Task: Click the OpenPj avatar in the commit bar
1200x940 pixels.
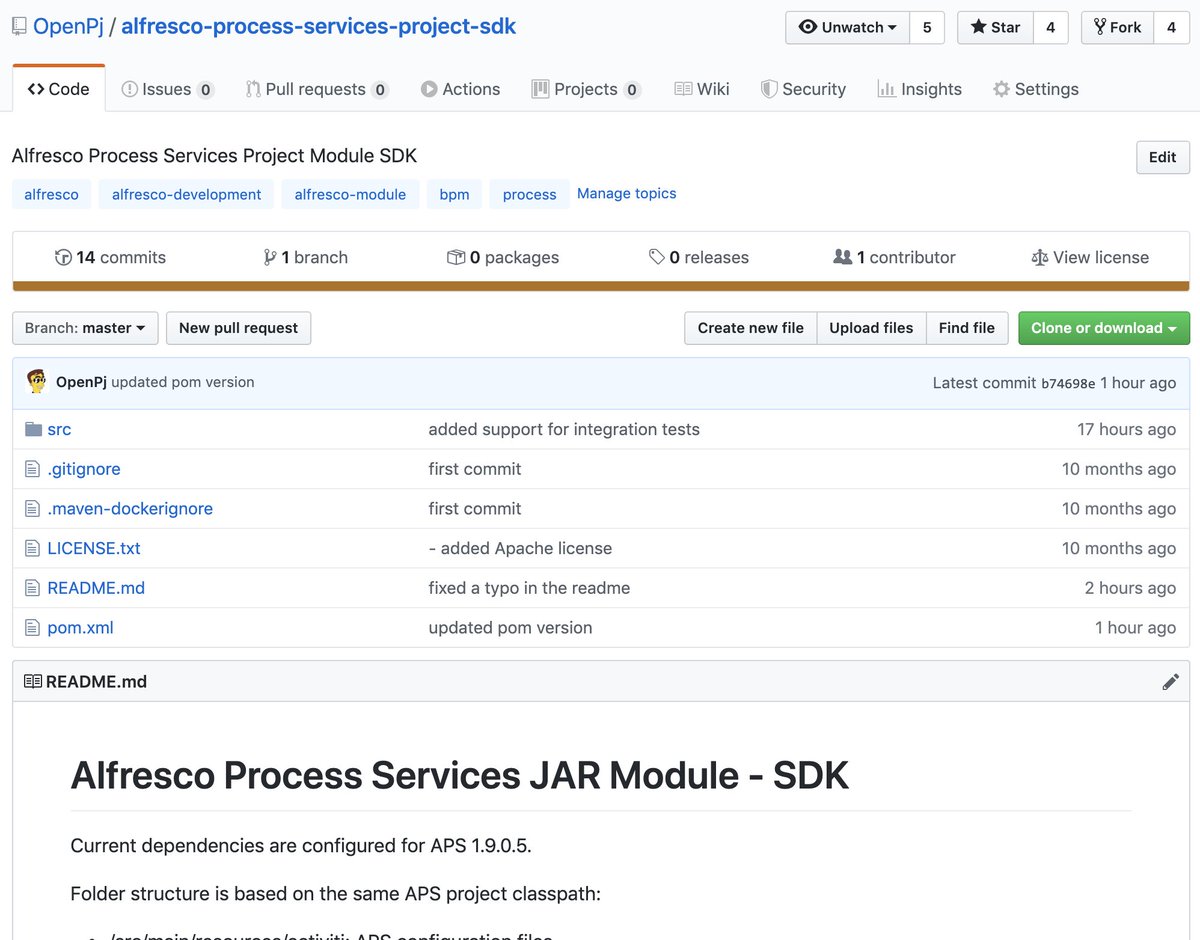Action: point(37,382)
